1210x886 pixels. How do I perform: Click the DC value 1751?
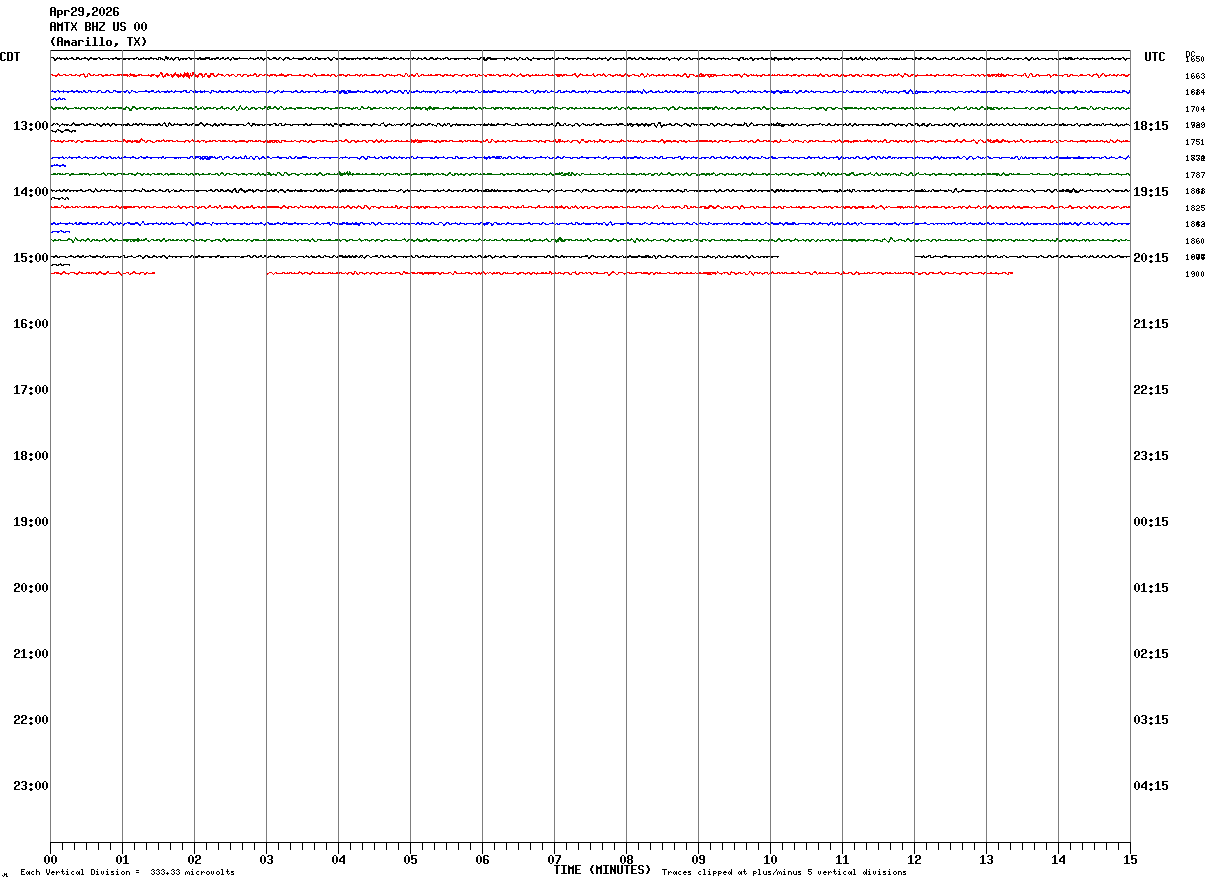coord(1195,142)
